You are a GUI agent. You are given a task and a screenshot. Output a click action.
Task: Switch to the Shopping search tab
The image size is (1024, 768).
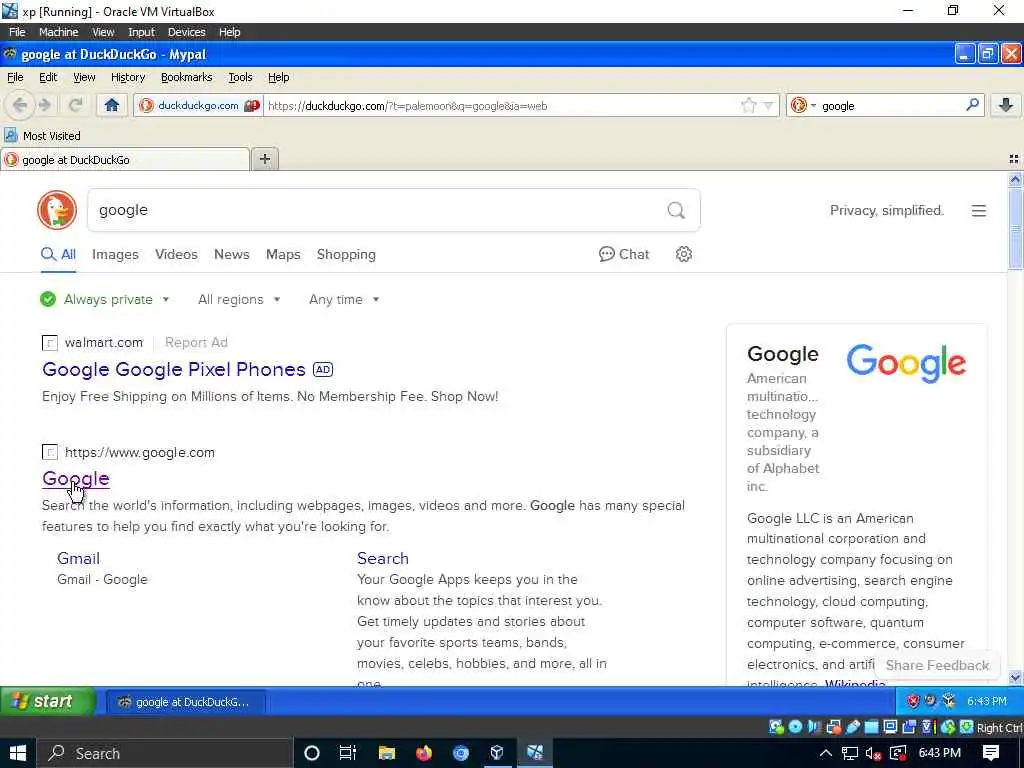tap(346, 254)
